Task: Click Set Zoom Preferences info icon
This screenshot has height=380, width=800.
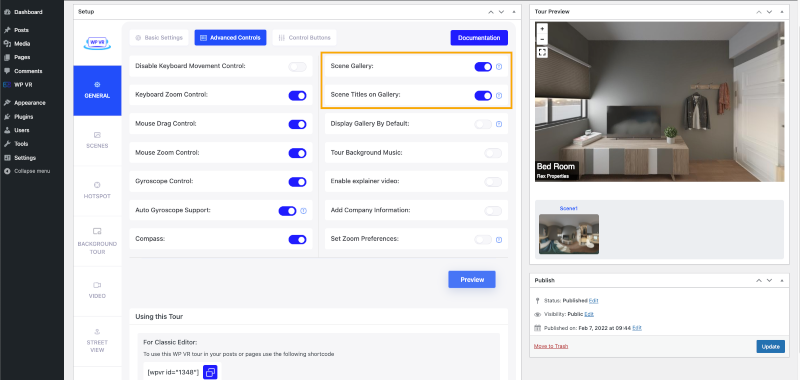Action: 499,239
